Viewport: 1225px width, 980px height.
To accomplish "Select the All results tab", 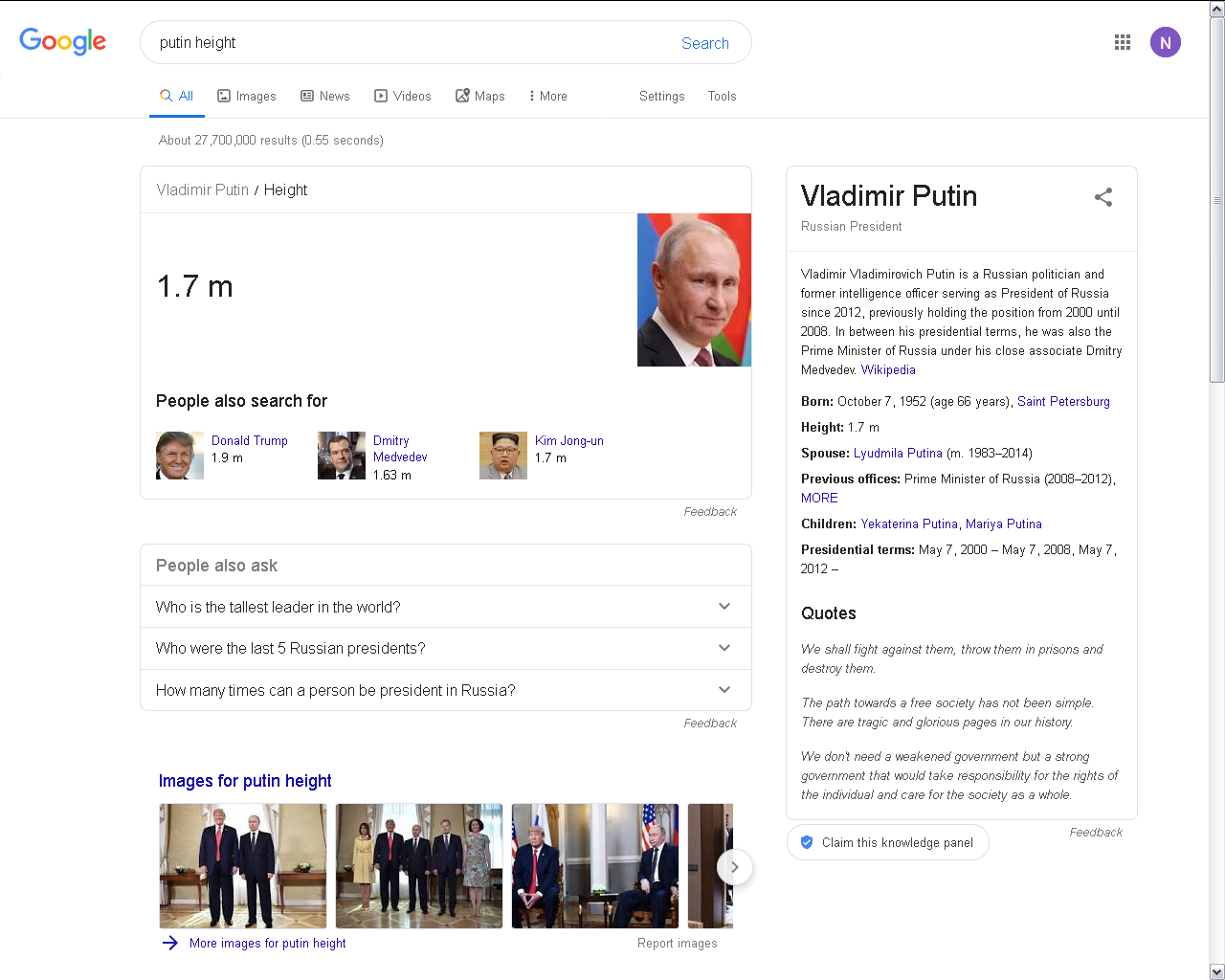I will click(177, 96).
